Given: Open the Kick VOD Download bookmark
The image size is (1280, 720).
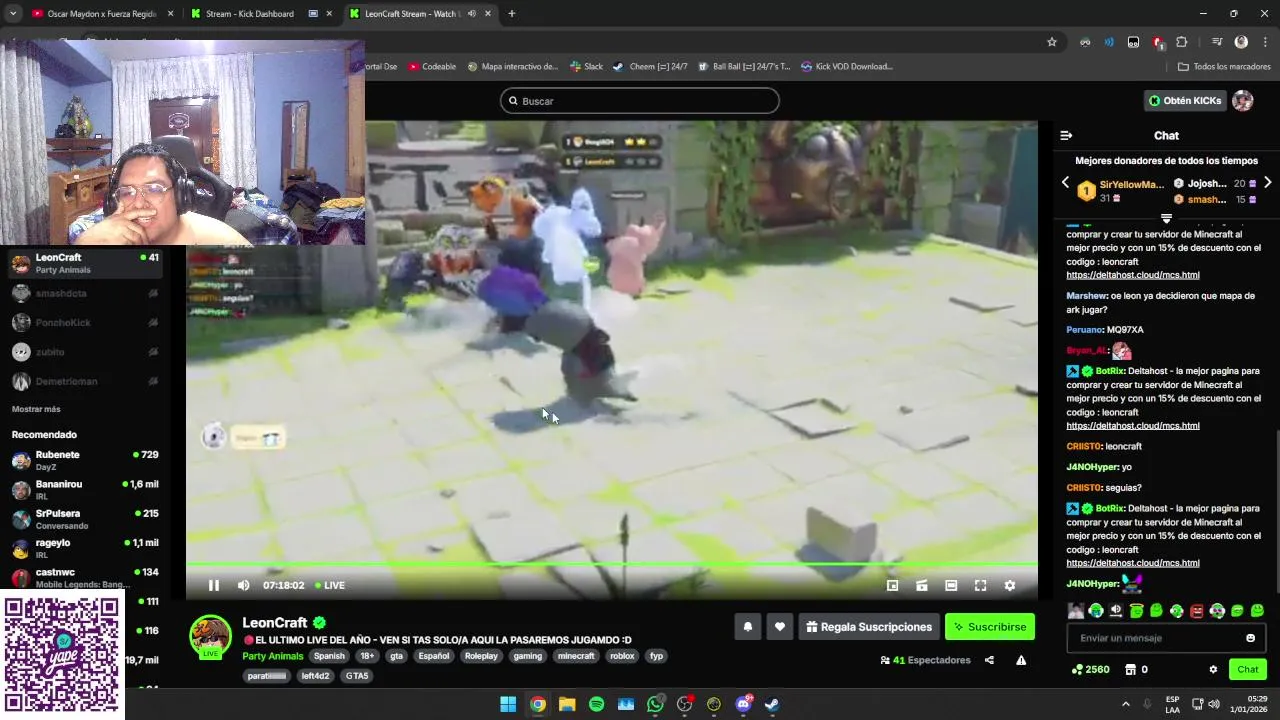Looking at the screenshot, I should click(x=846, y=67).
